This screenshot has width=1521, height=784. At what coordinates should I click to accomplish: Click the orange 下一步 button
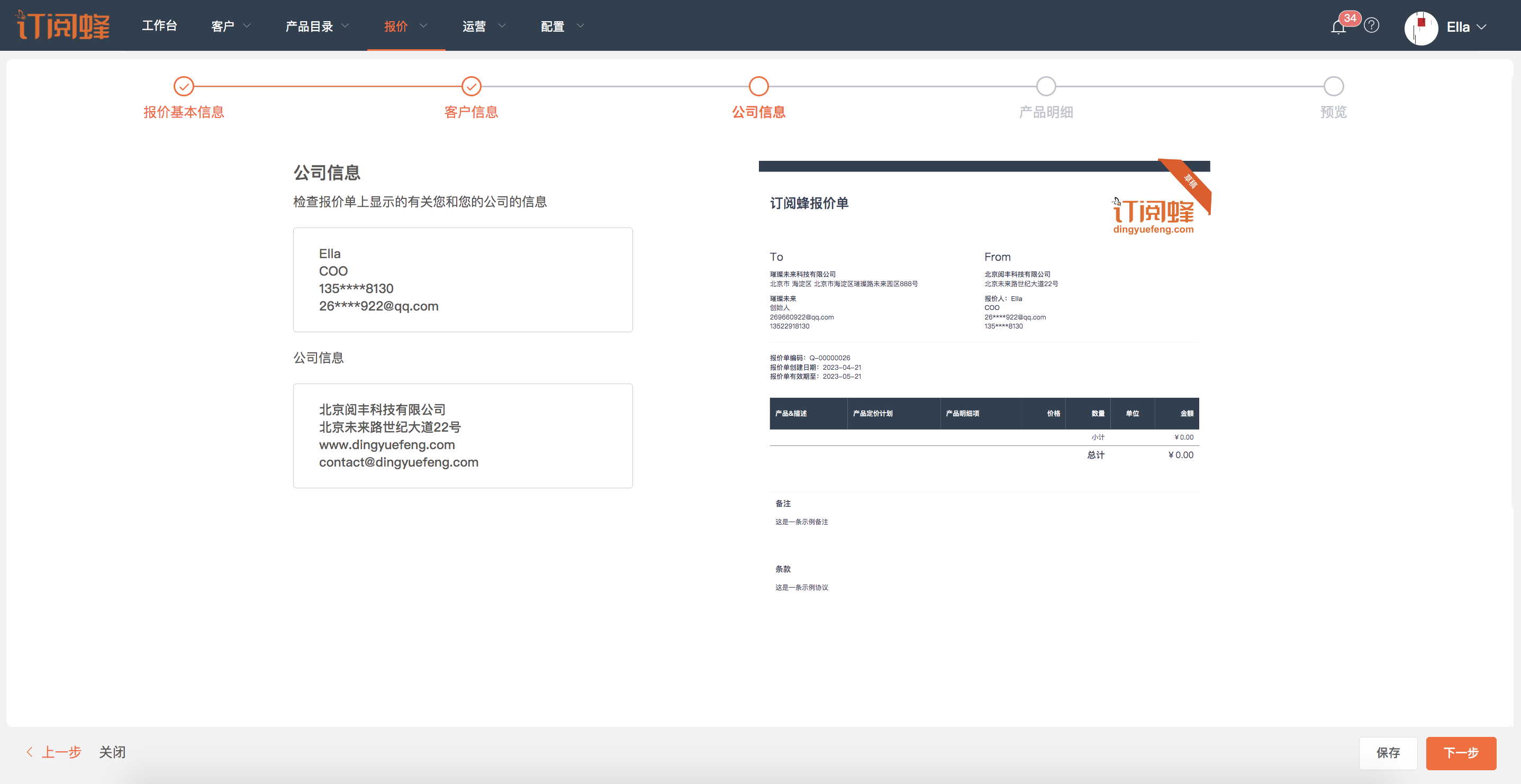click(1460, 753)
